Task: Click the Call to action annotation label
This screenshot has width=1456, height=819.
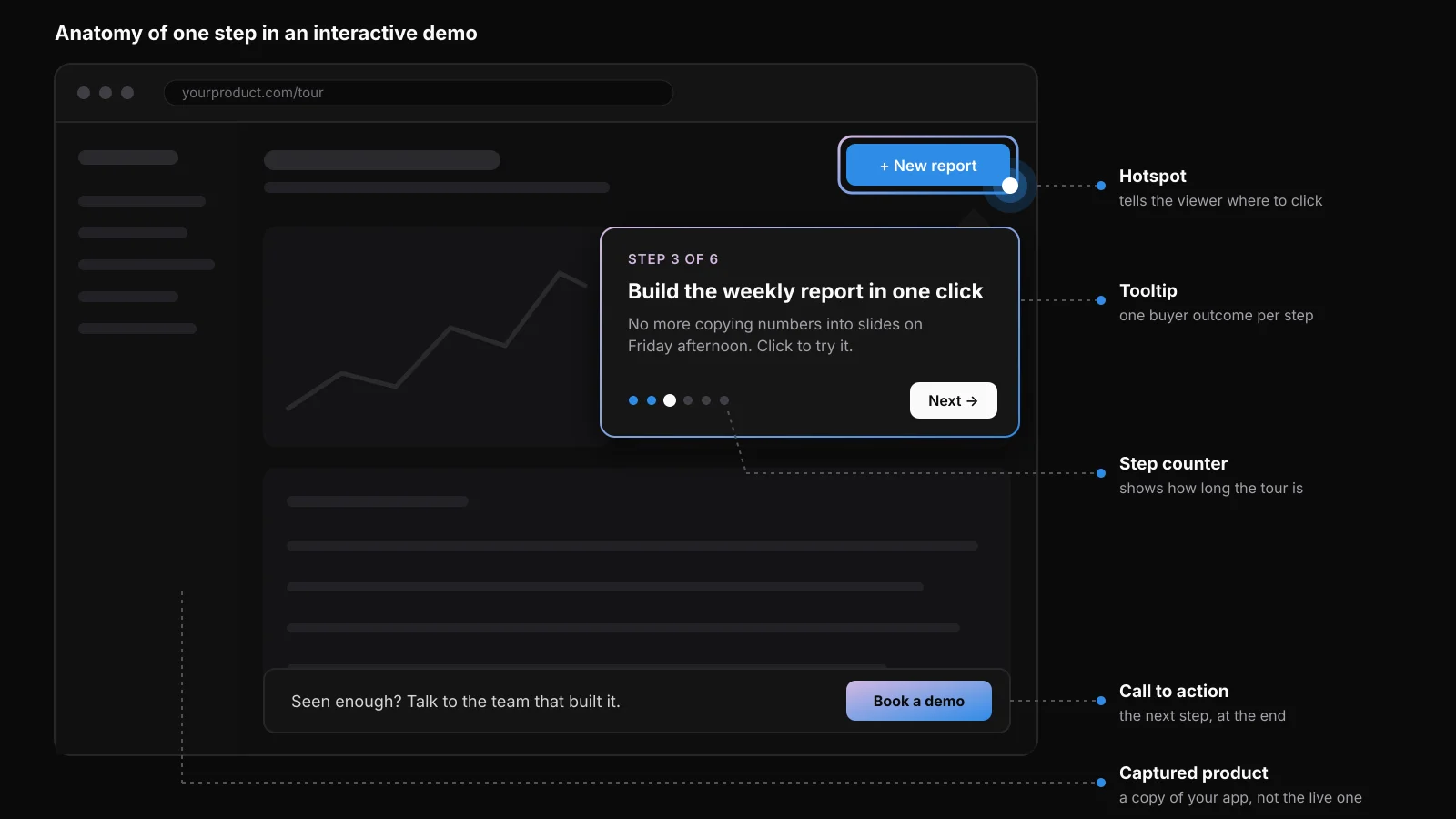Action: [x=1174, y=691]
